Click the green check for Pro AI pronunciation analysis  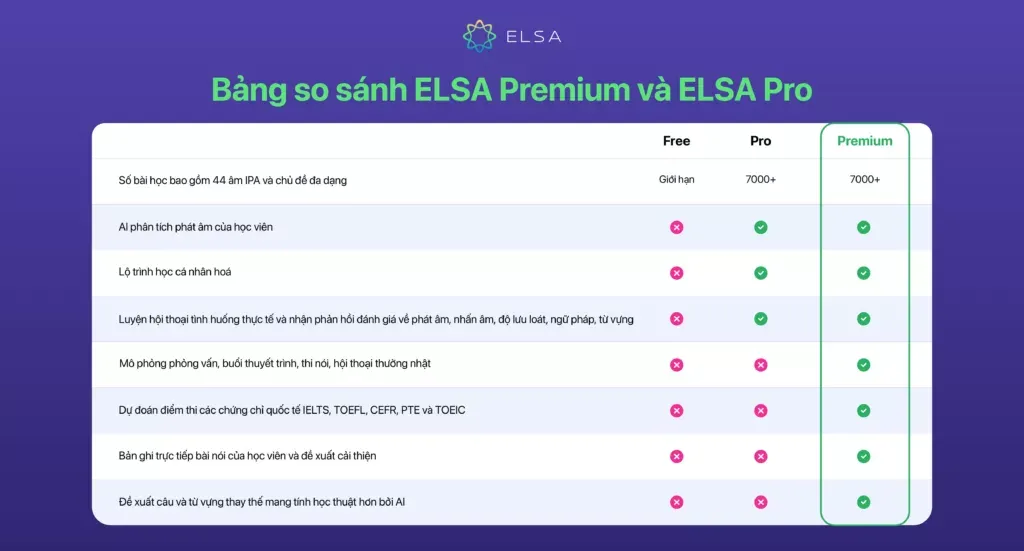tap(761, 227)
